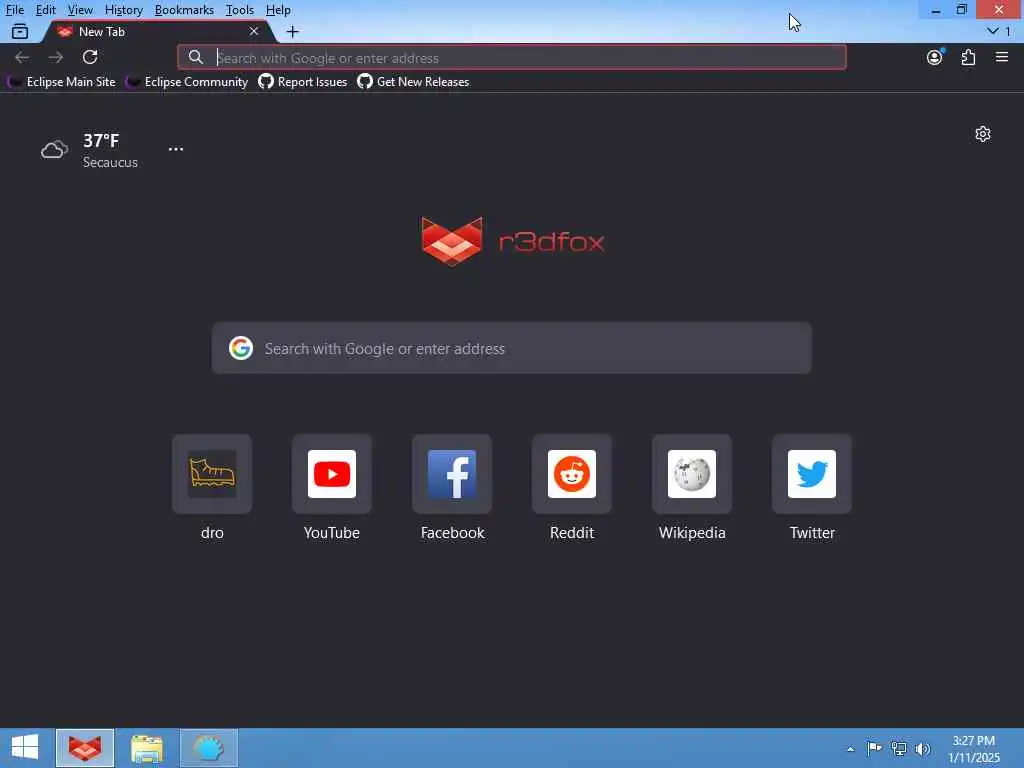Open Action Center flag icon

(874, 748)
